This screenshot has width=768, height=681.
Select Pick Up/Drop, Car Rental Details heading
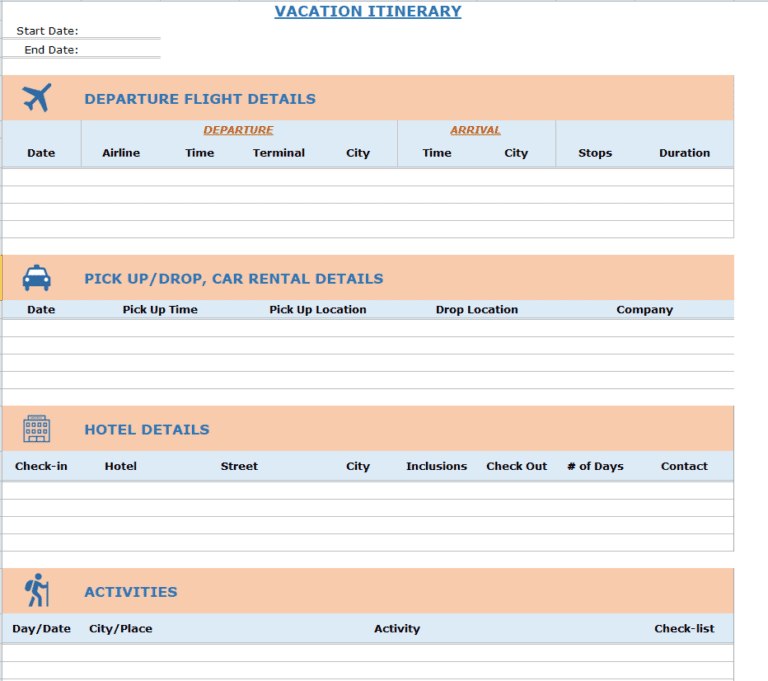[234, 279]
